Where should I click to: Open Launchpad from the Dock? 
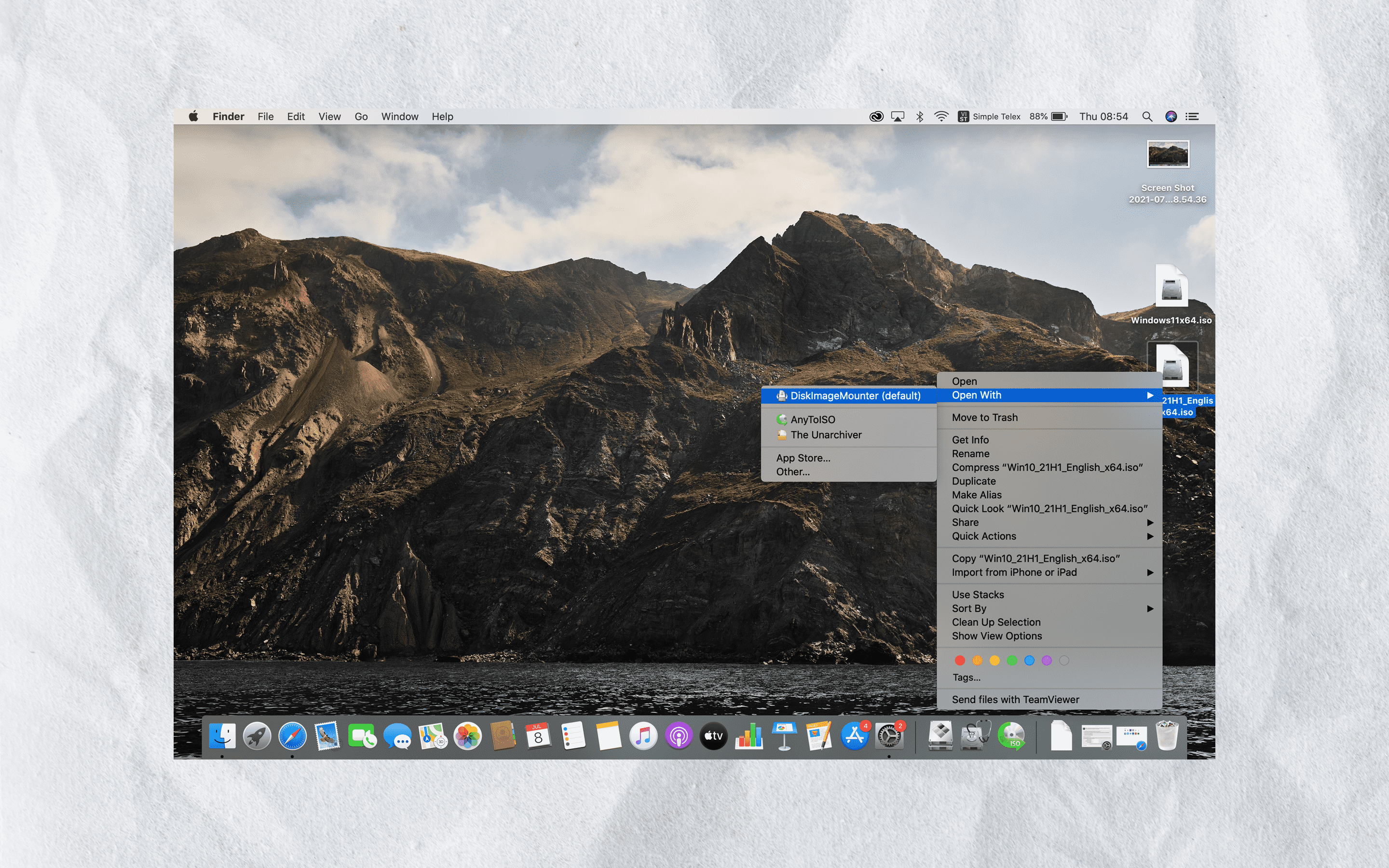tap(257, 736)
